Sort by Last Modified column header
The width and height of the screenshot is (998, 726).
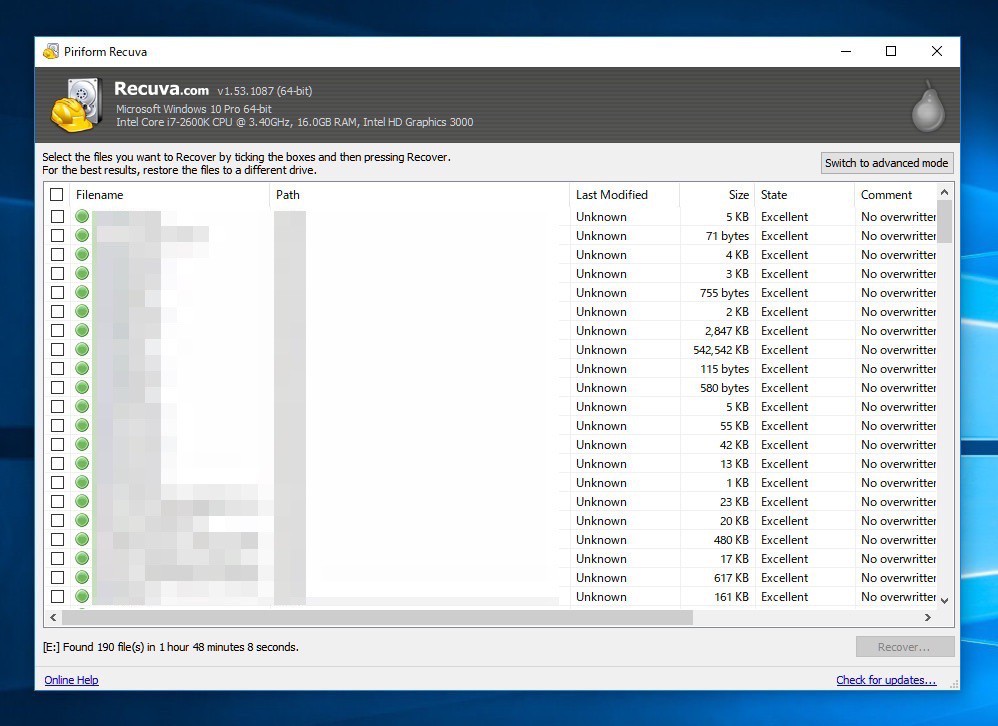pos(624,195)
